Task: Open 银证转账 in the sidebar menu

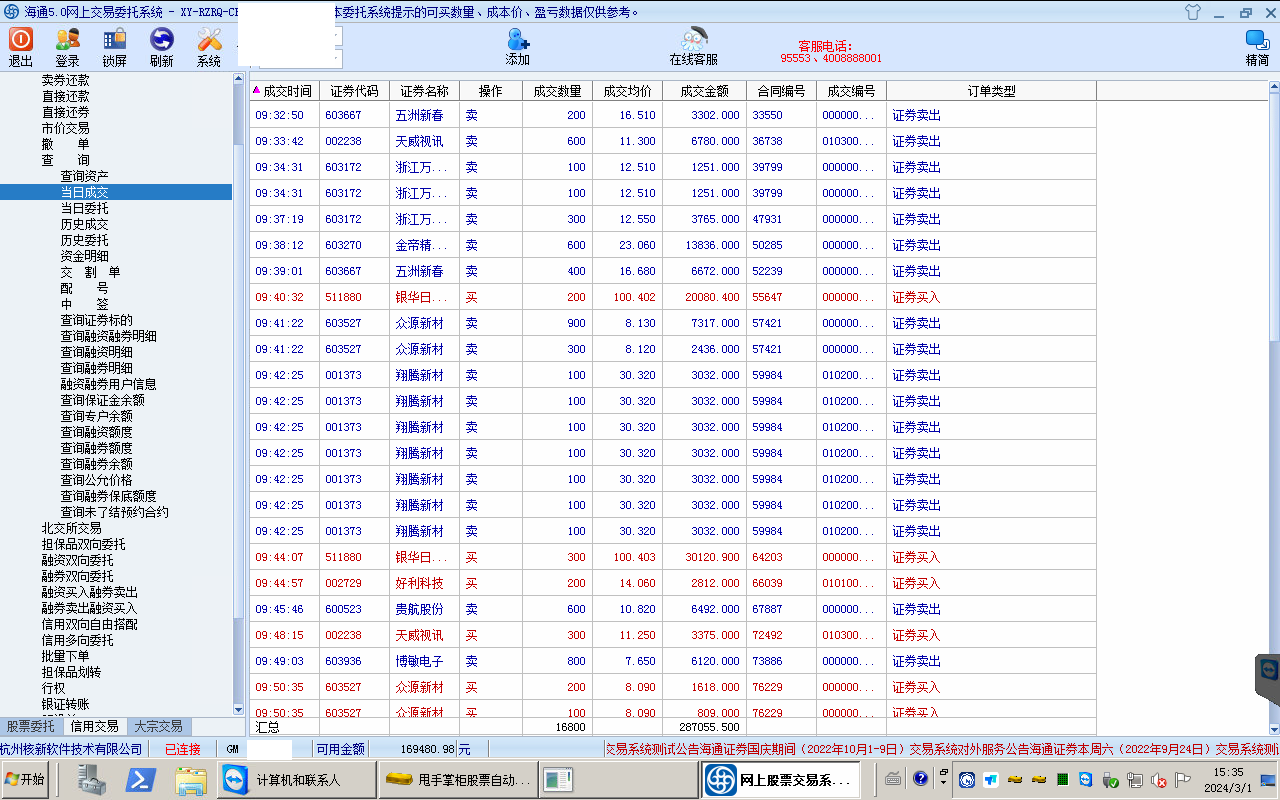Action: (x=66, y=704)
